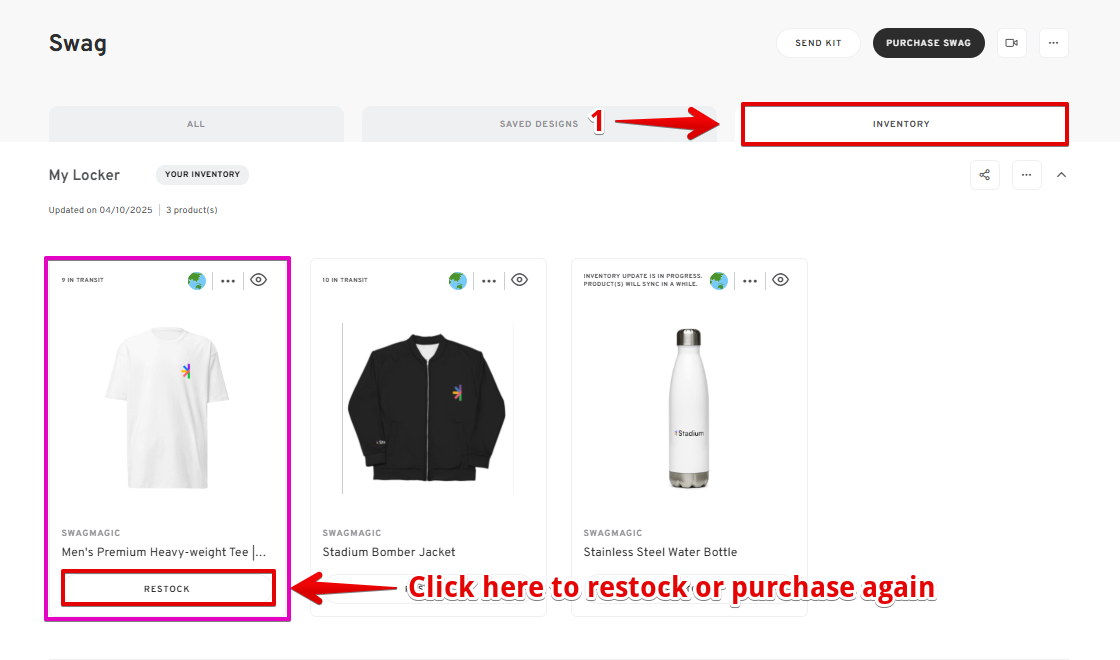Click the Send Kit button
Viewport: 1120px width, 660px height.
[818, 43]
